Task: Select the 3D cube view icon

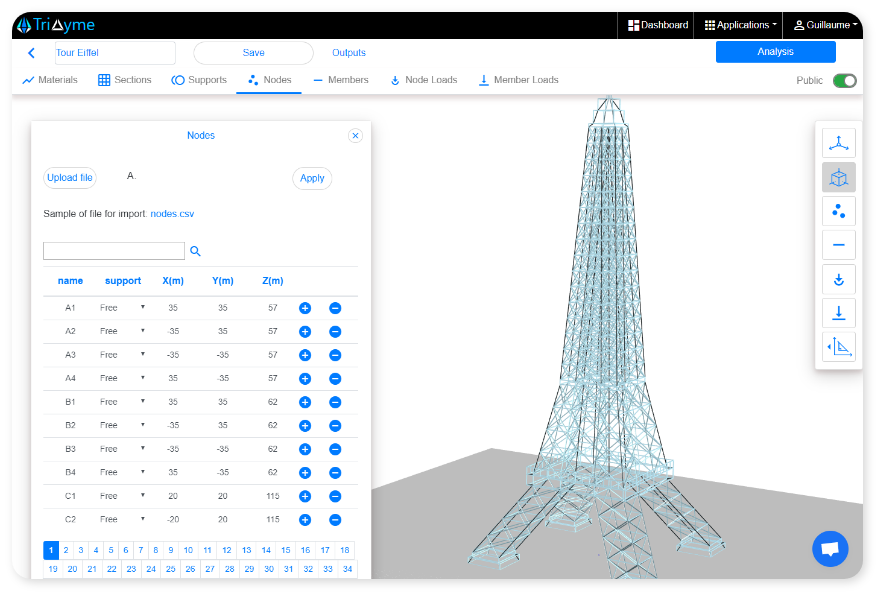Action: pos(838,178)
